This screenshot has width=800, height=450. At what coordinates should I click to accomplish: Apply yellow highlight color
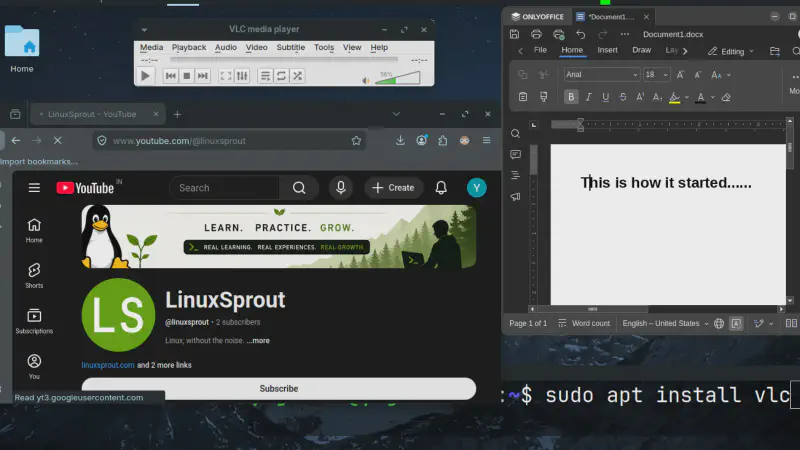(674, 97)
